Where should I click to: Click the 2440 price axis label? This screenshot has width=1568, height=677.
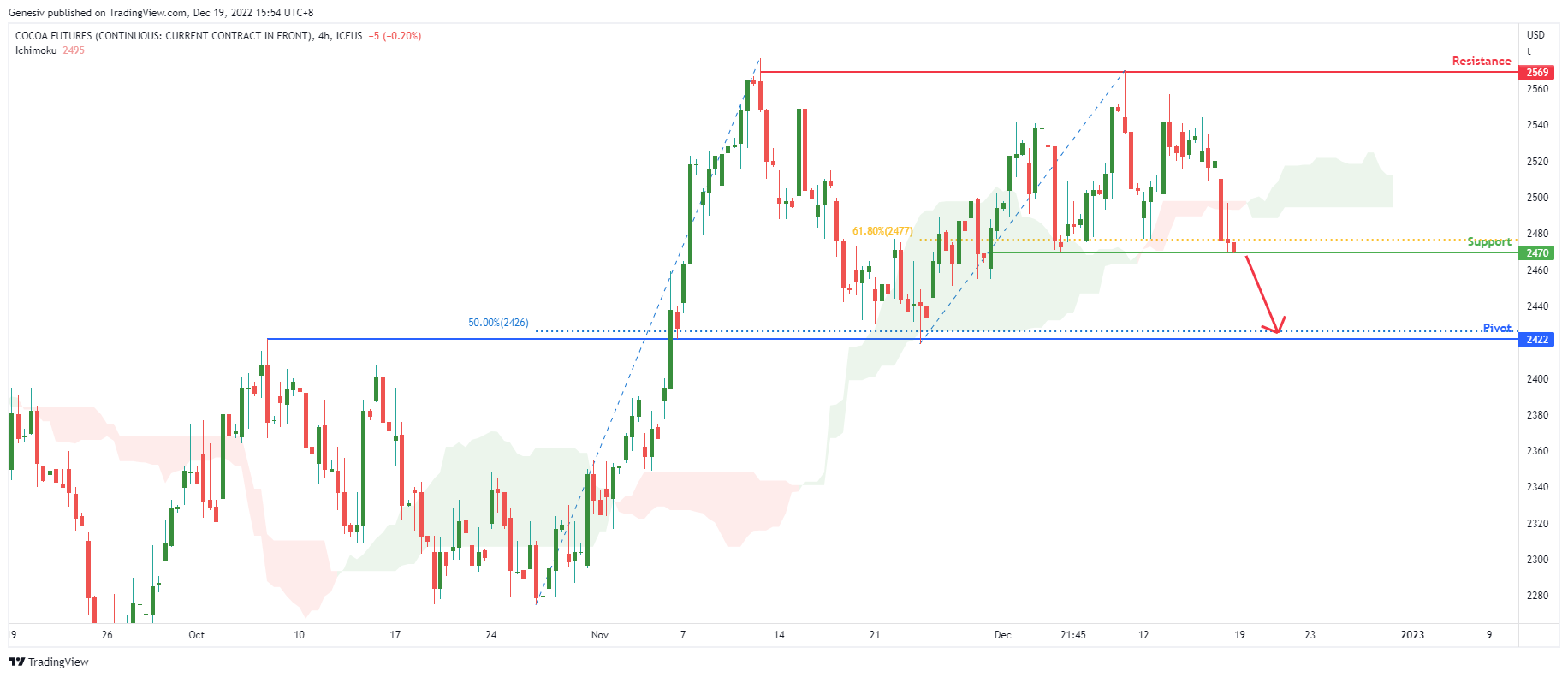[x=1537, y=306]
